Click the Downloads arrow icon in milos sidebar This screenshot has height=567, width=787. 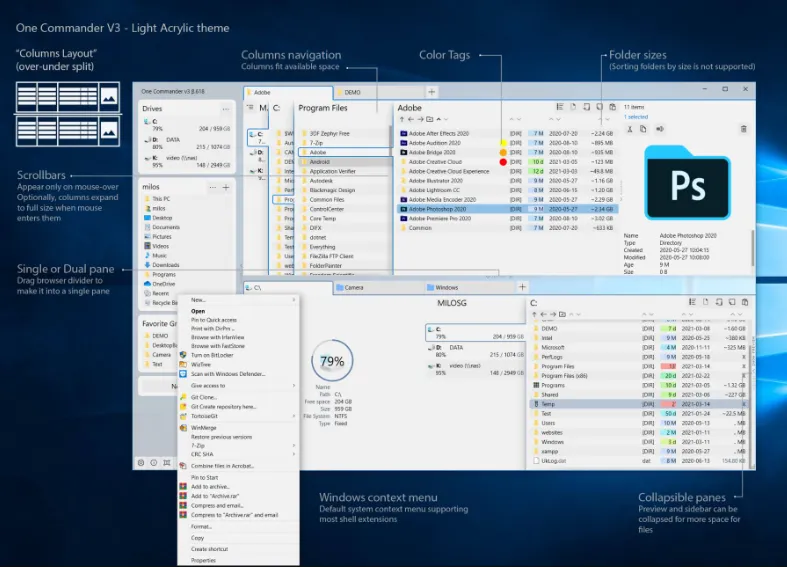click(x=147, y=264)
